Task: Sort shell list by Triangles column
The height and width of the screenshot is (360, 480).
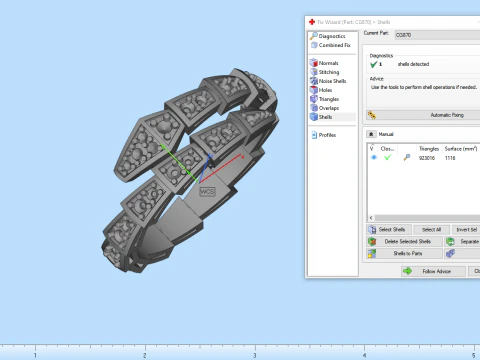Action: (x=429, y=149)
